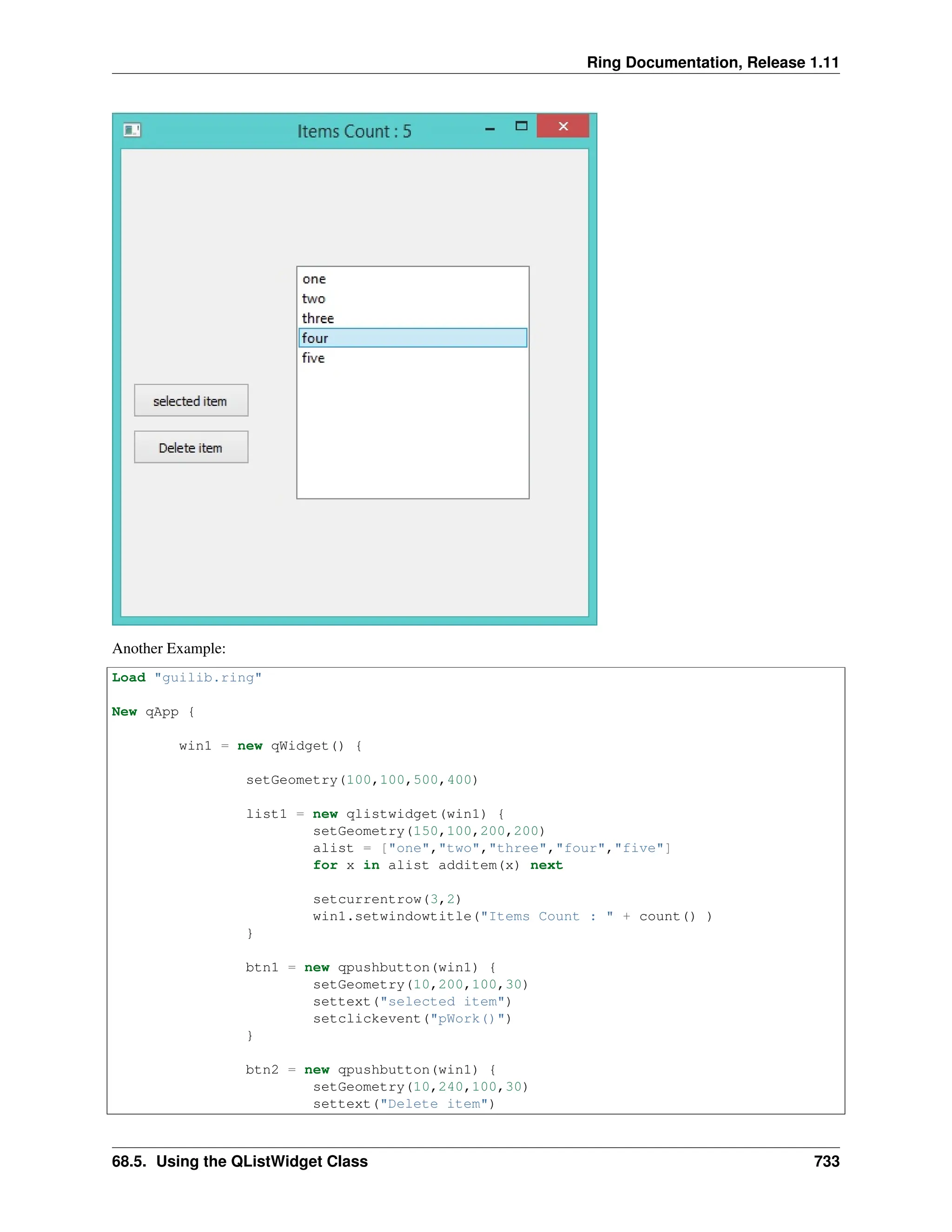The height and width of the screenshot is (1232, 952).
Task: Close the Items Count window
Action: [x=563, y=126]
